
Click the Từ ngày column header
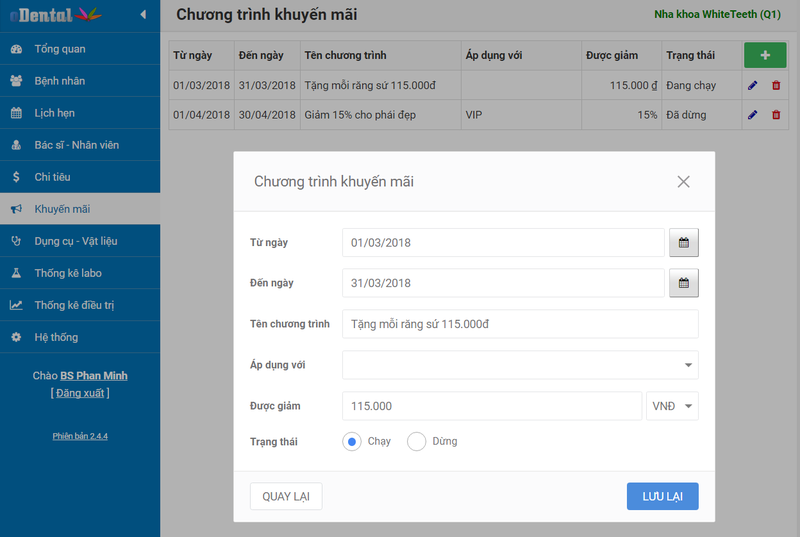click(202, 56)
